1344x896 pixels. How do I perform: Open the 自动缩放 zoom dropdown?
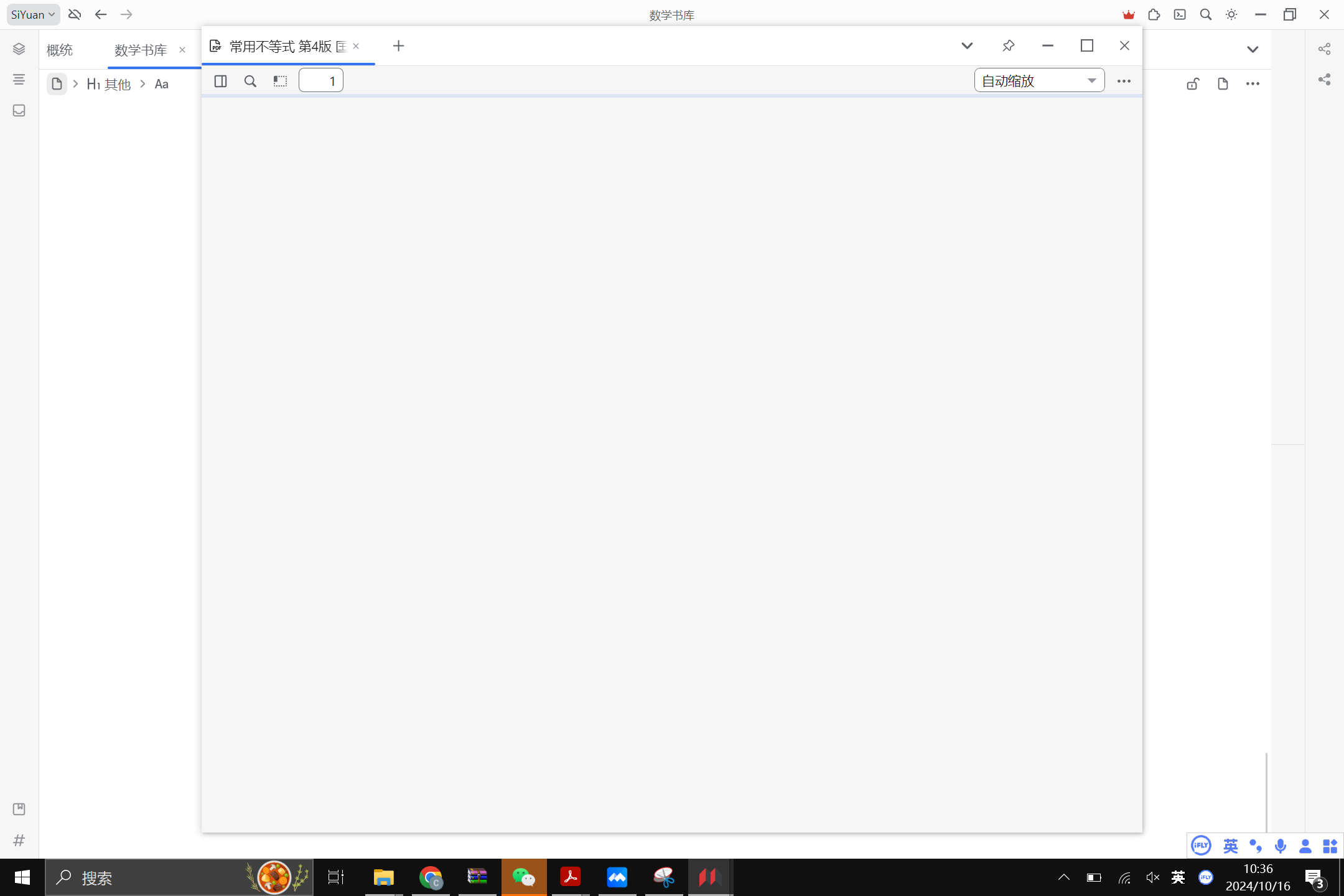[x=1039, y=81]
